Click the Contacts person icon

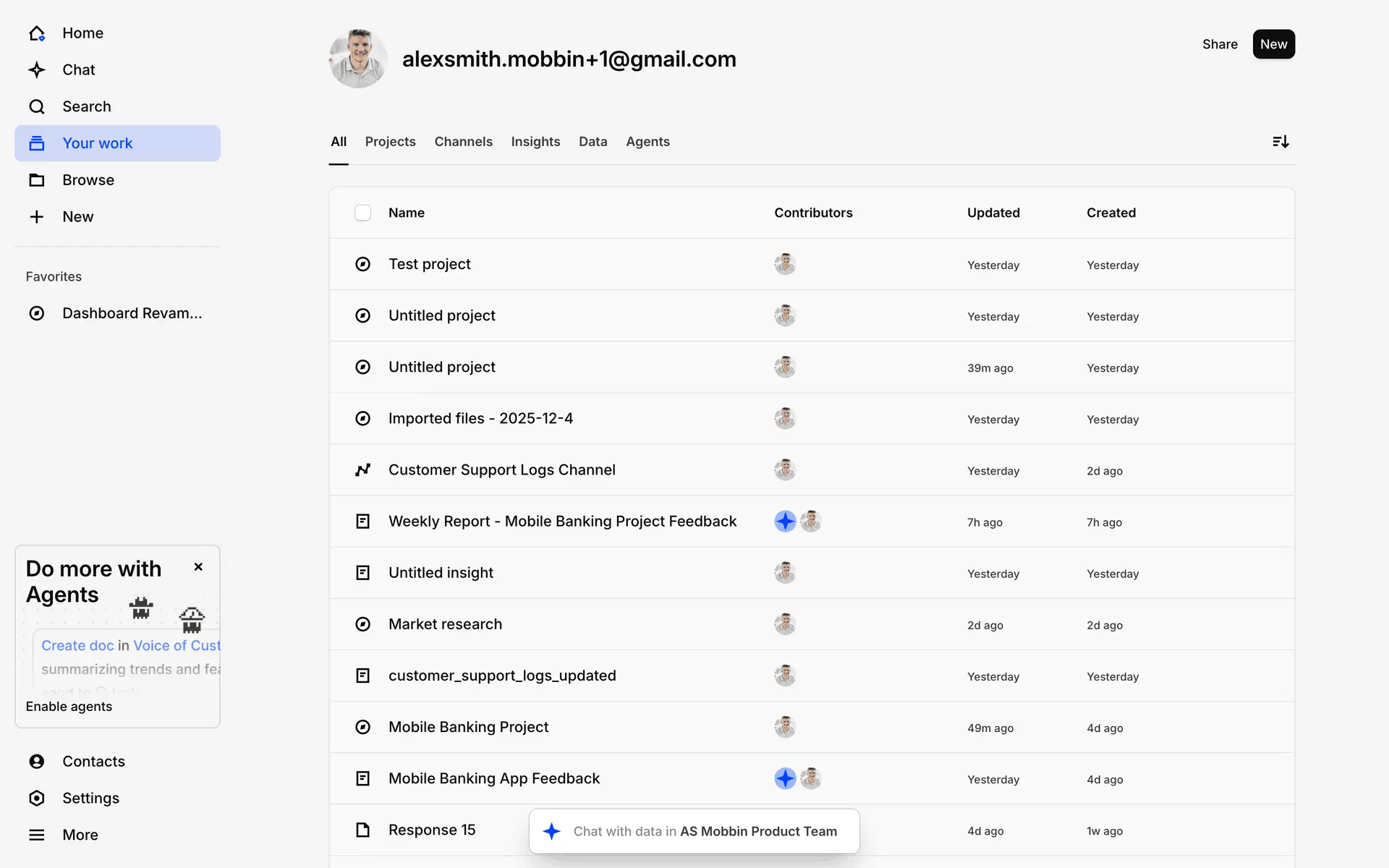click(37, 761)
